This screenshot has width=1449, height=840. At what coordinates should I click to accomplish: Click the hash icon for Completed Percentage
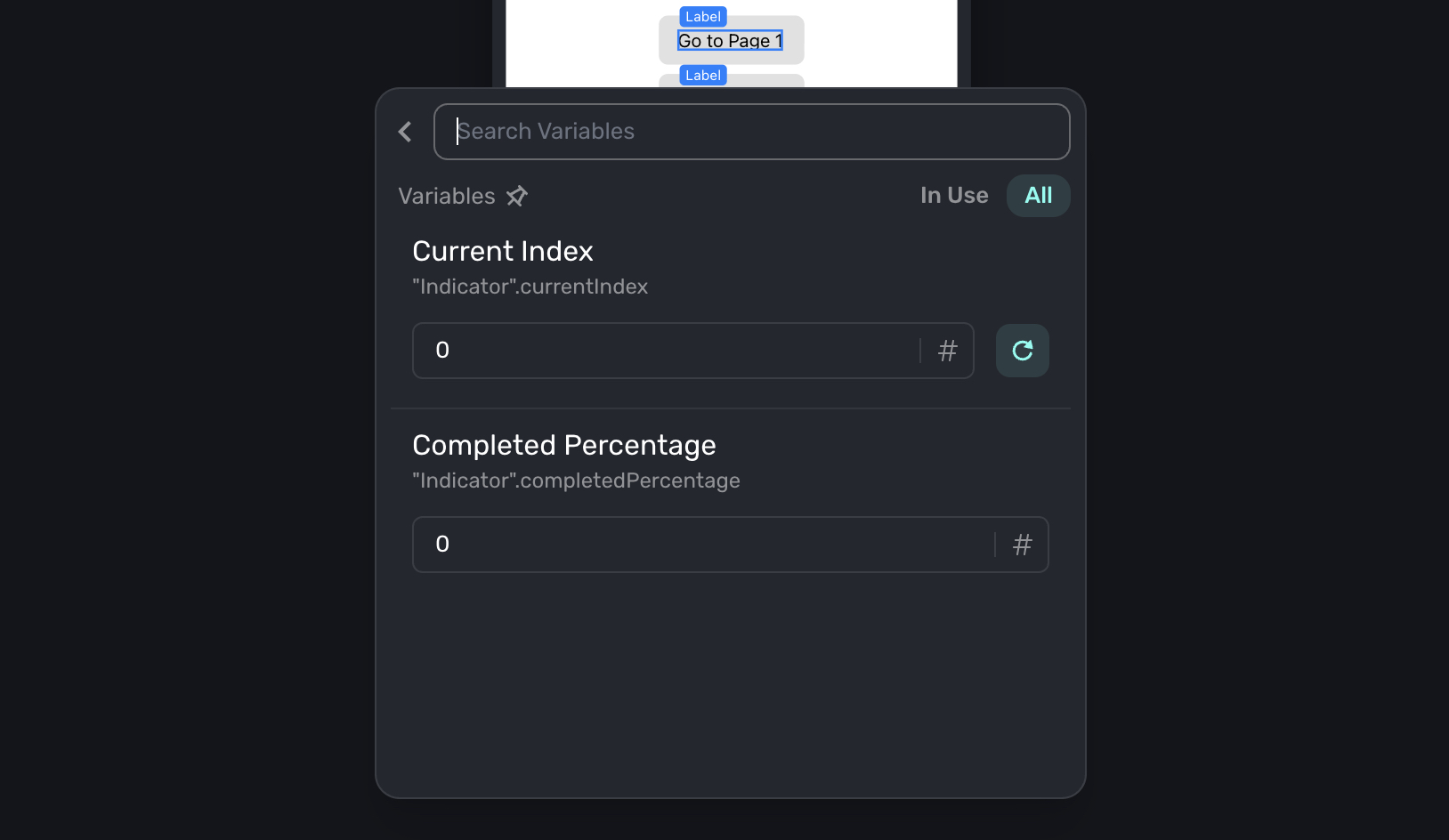1022,545
